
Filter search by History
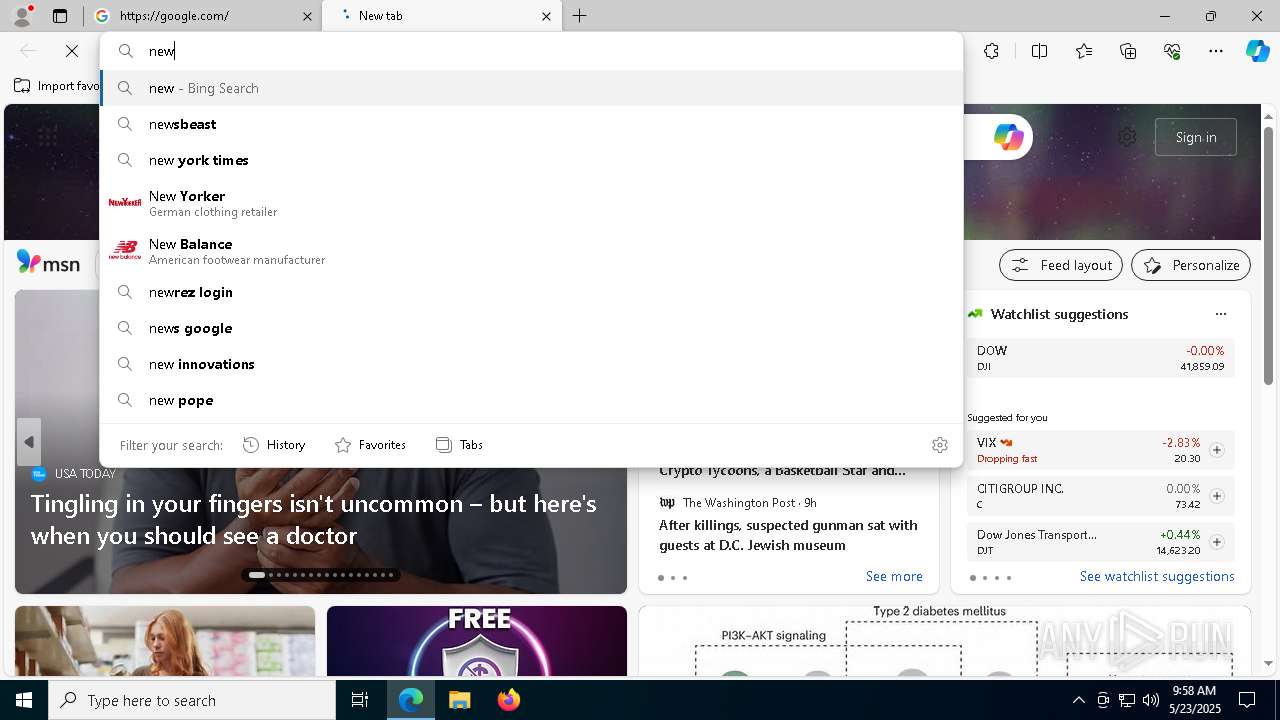[x=275, y=445]
